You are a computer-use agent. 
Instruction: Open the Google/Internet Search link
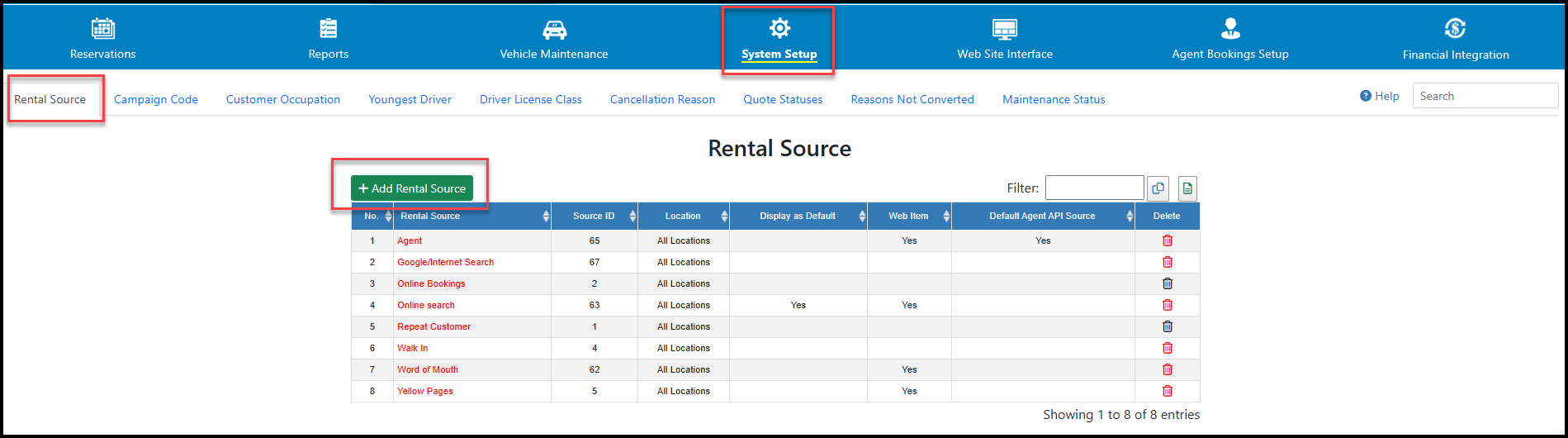[x=446, y=262]
